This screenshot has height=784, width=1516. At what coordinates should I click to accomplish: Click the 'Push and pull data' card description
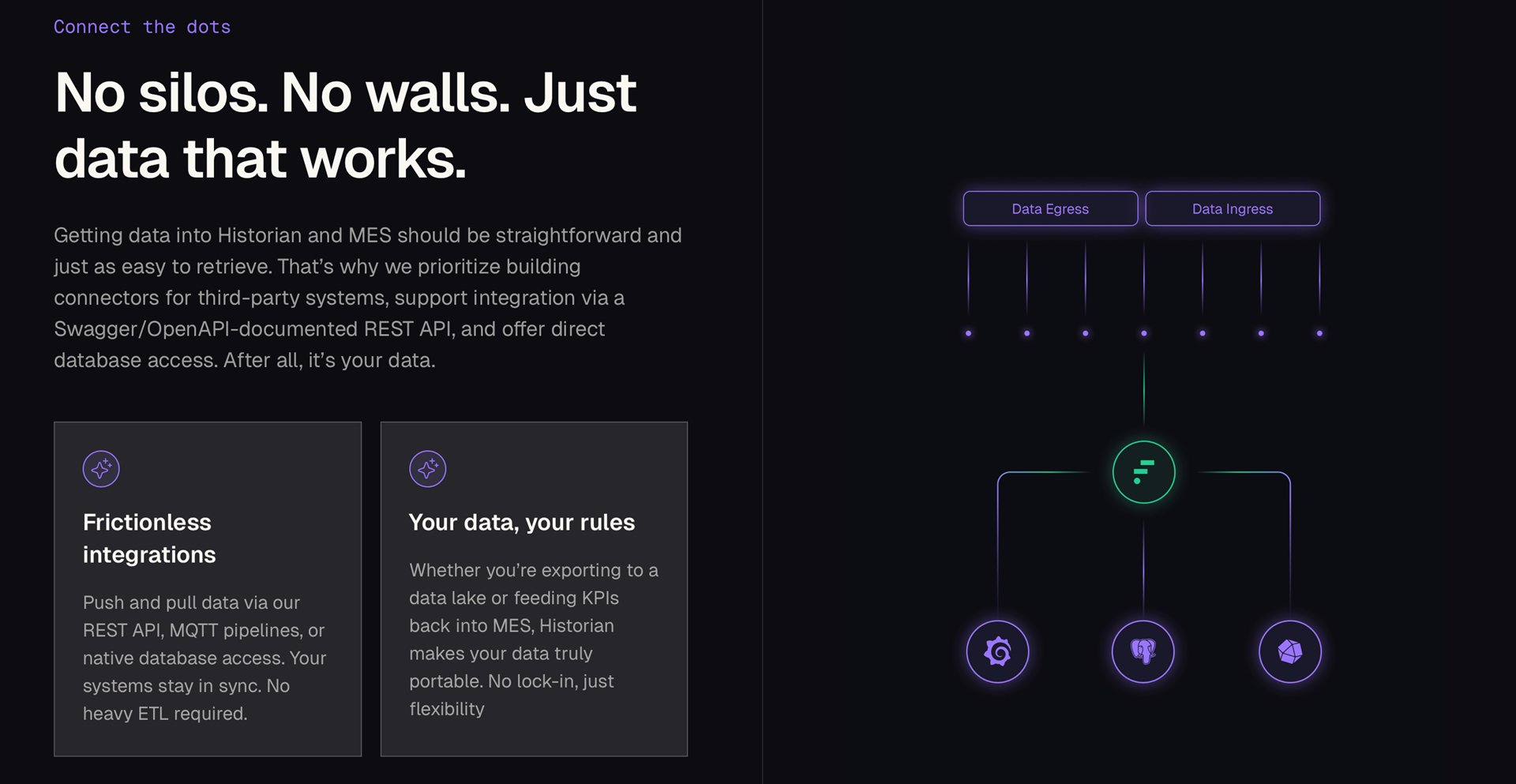205,658
